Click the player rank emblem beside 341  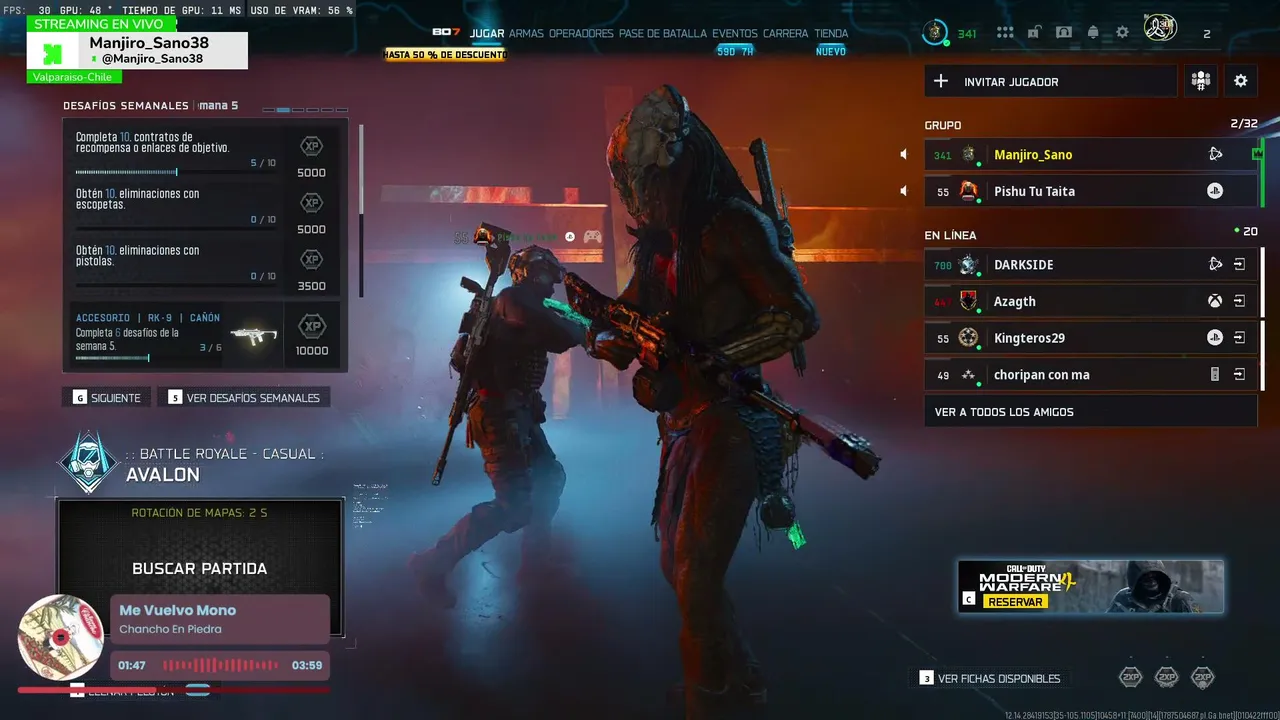(x=935, y=33)
